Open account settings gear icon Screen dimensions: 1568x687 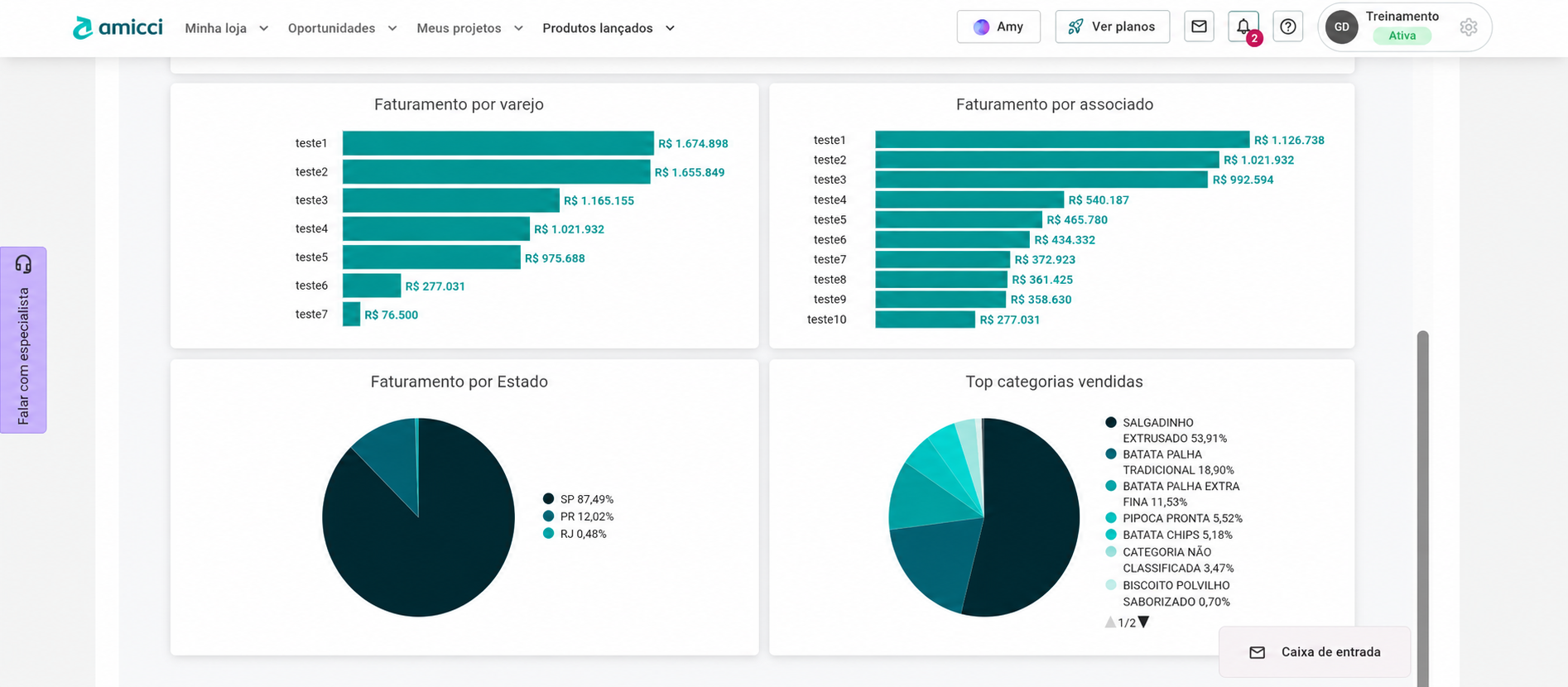coord(1469,27)
